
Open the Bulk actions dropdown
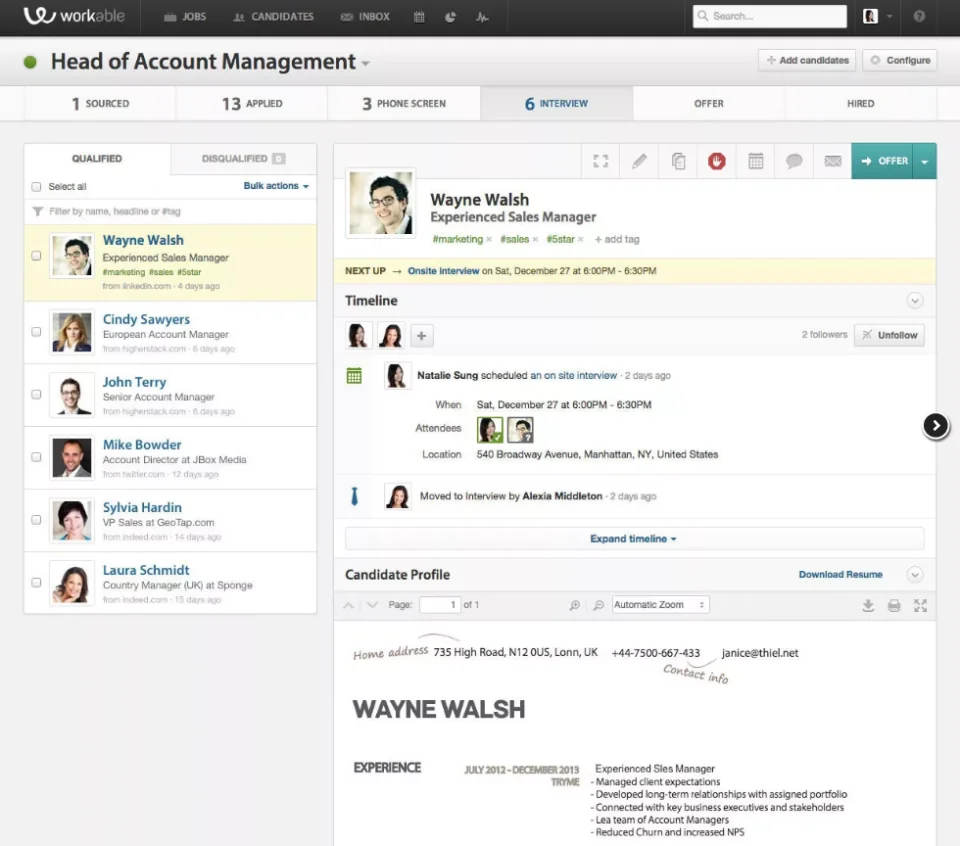click(275, 185)
